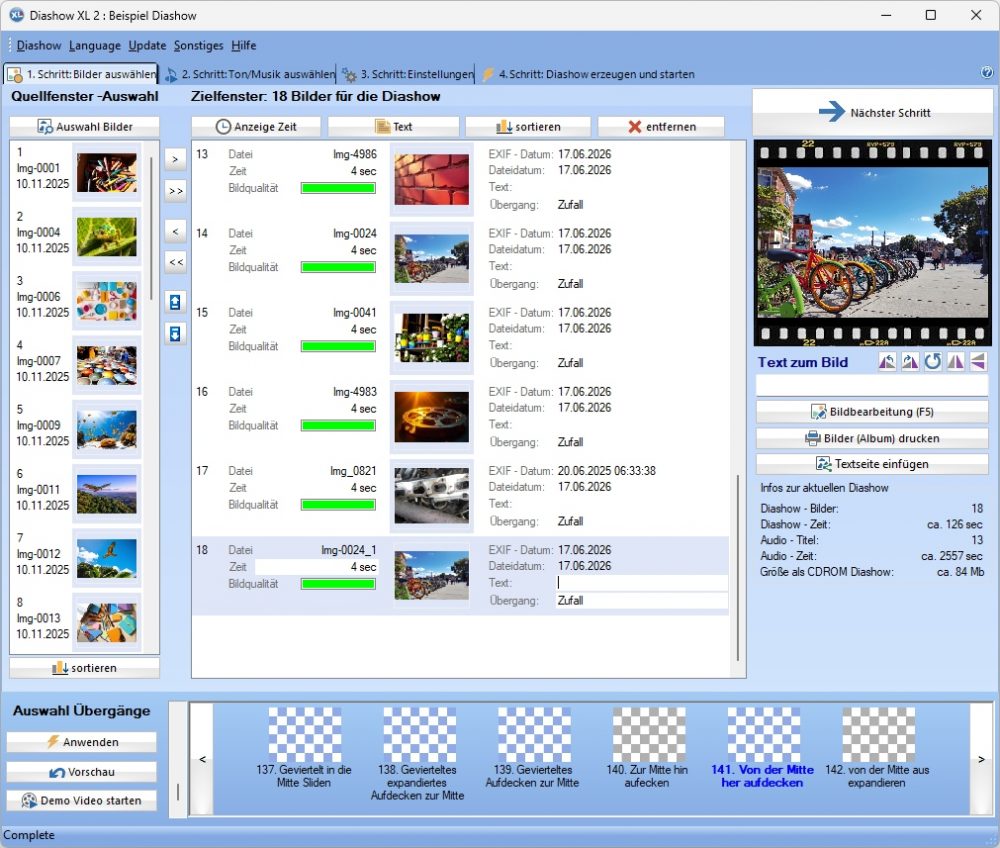Screen dimensions: 1000x848
Task: Open the Diashow menu
Action: click(39, 45)
